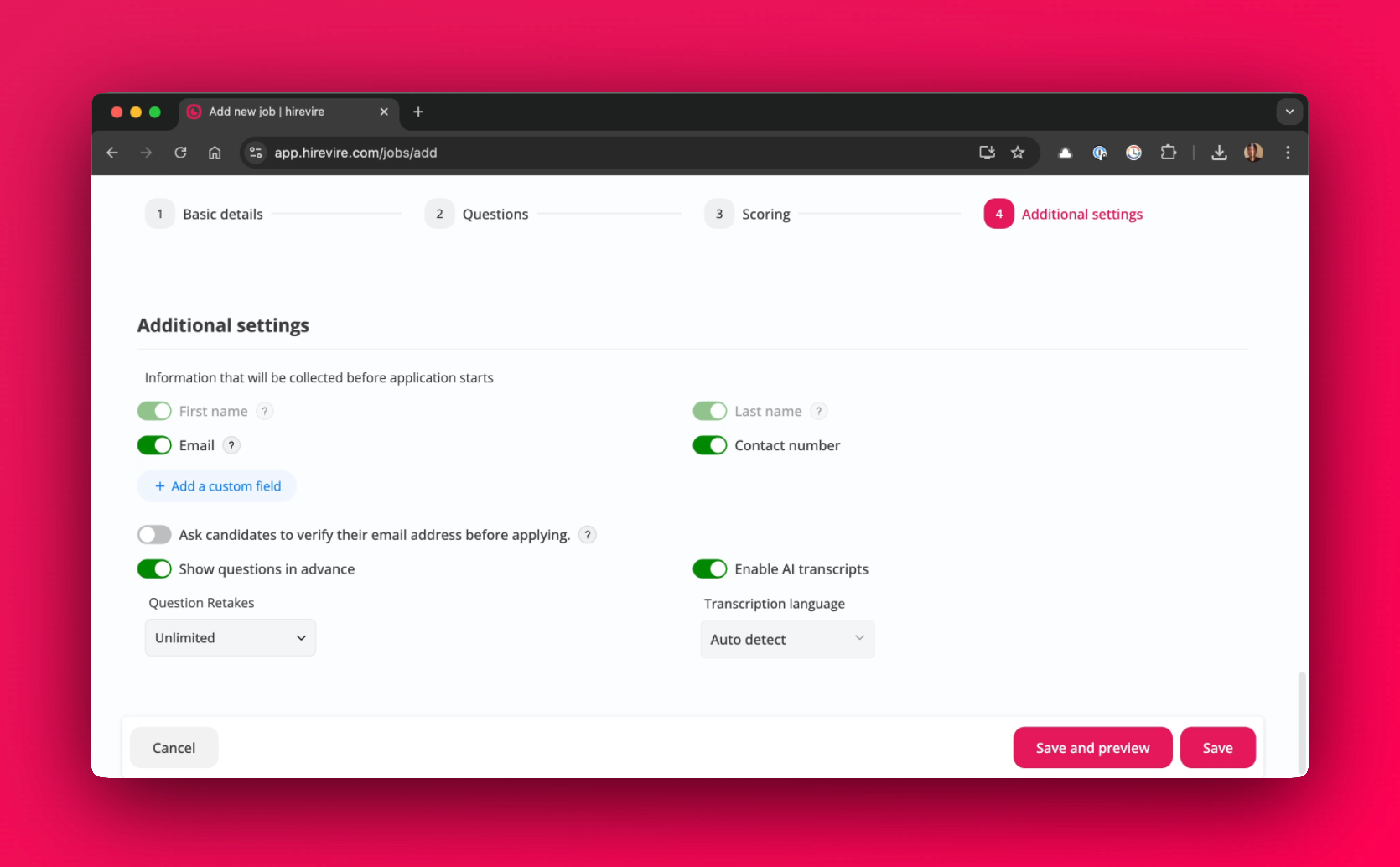Open Chrome three-dot menu
The width and height of the screenshot is (1400, 867).
coord(1288,153)
